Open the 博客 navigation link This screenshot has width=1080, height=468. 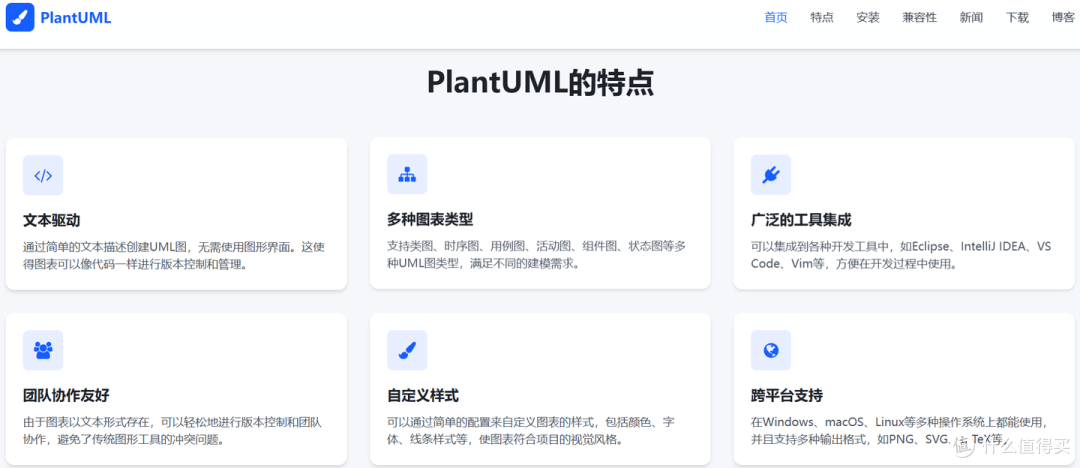(x=1063, y=18)
